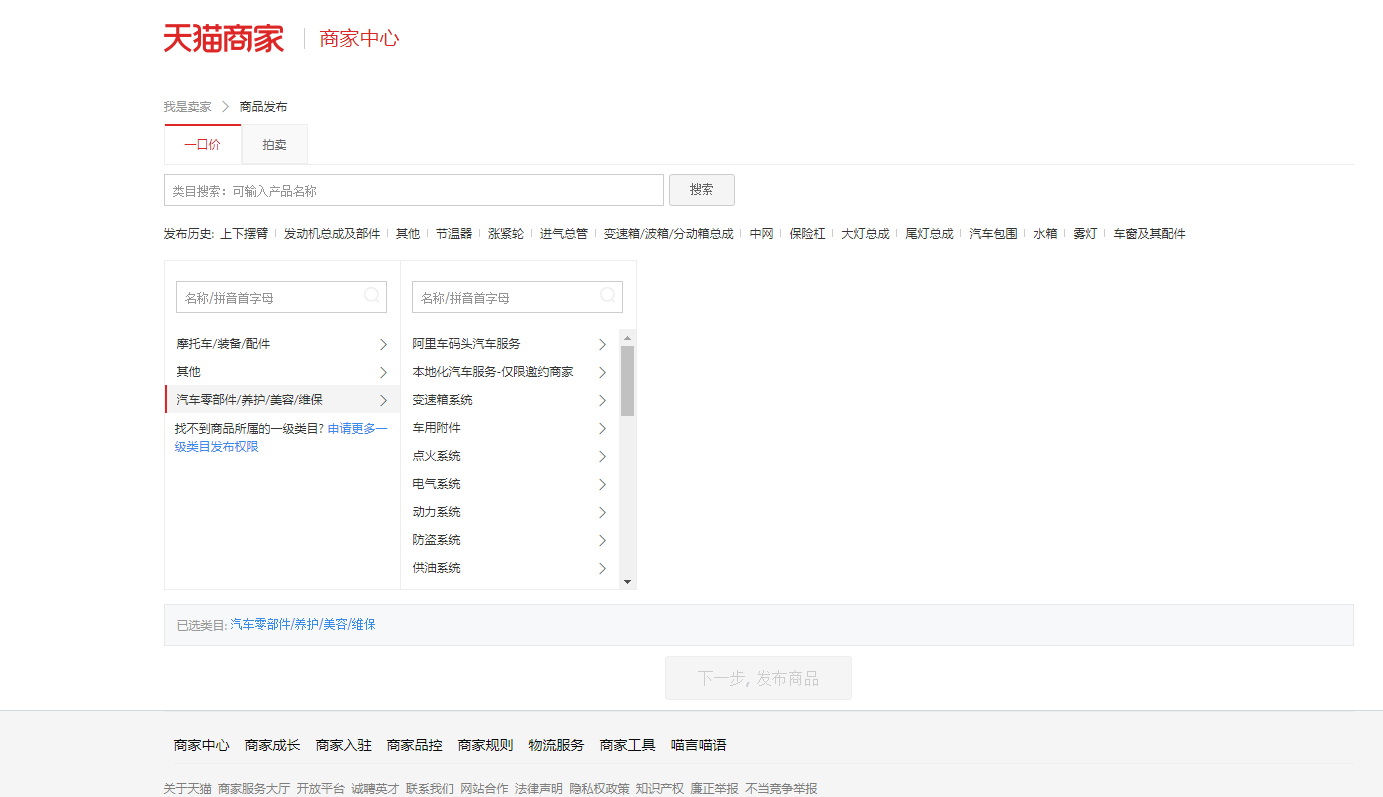Open 商家规则 in footer menu
Screen dimensions: 1383x797
(x=485, y=745)
